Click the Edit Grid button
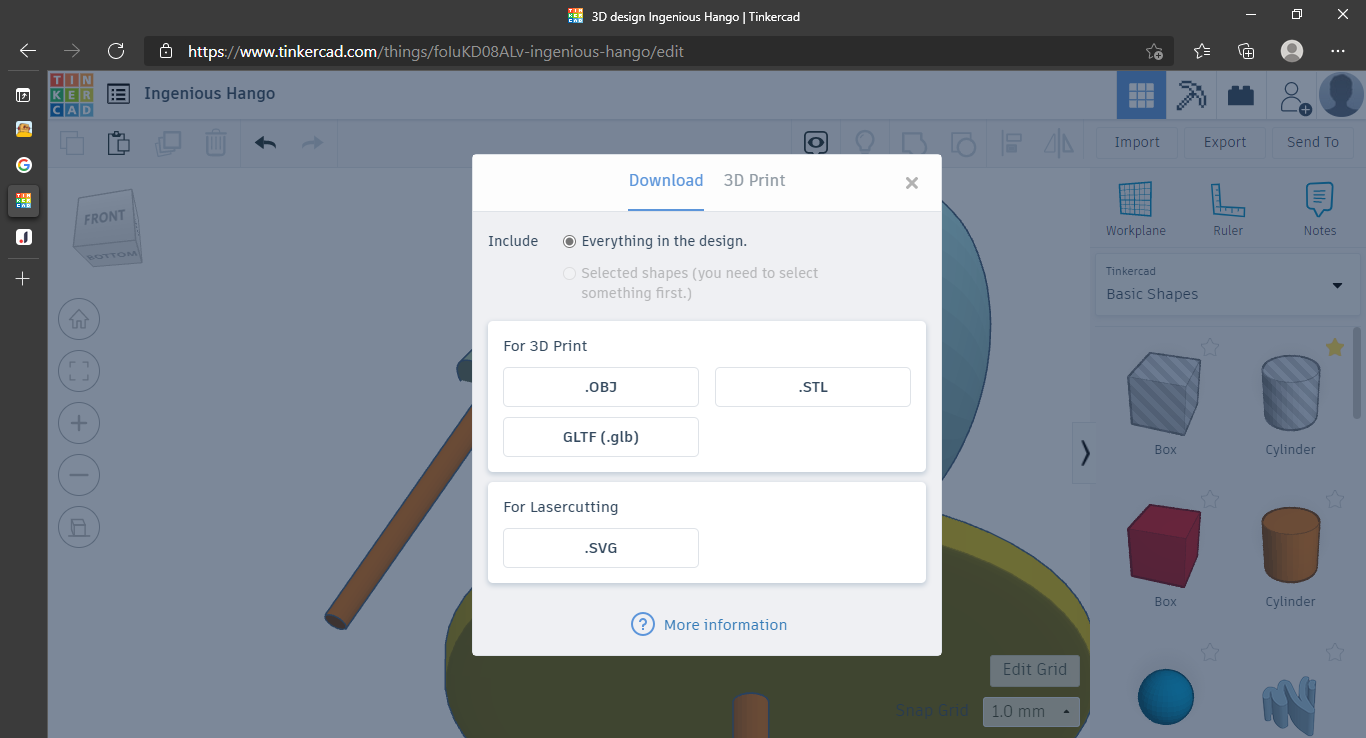Viewport: 1366px width, 738px height. pyautogui.click(x=1035, y=670)
